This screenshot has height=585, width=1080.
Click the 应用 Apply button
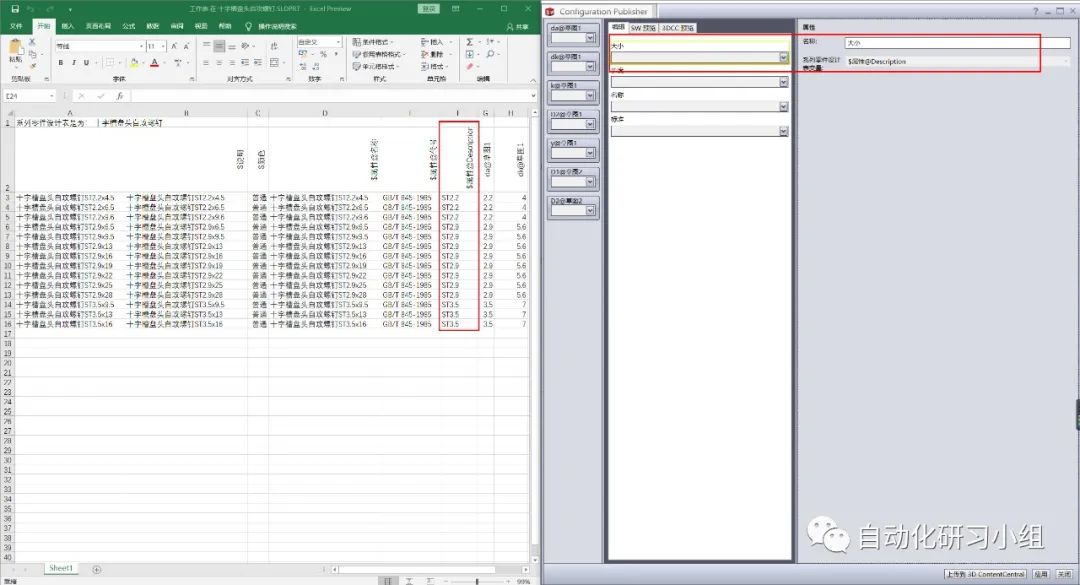[x=1041, y=574]
